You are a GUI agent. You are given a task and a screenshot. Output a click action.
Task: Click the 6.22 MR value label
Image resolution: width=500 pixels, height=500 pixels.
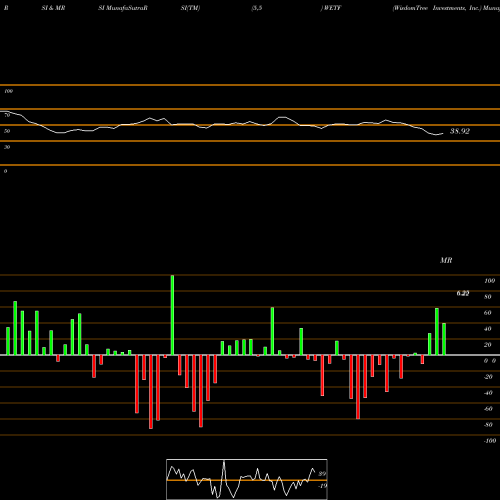point(463,293)
